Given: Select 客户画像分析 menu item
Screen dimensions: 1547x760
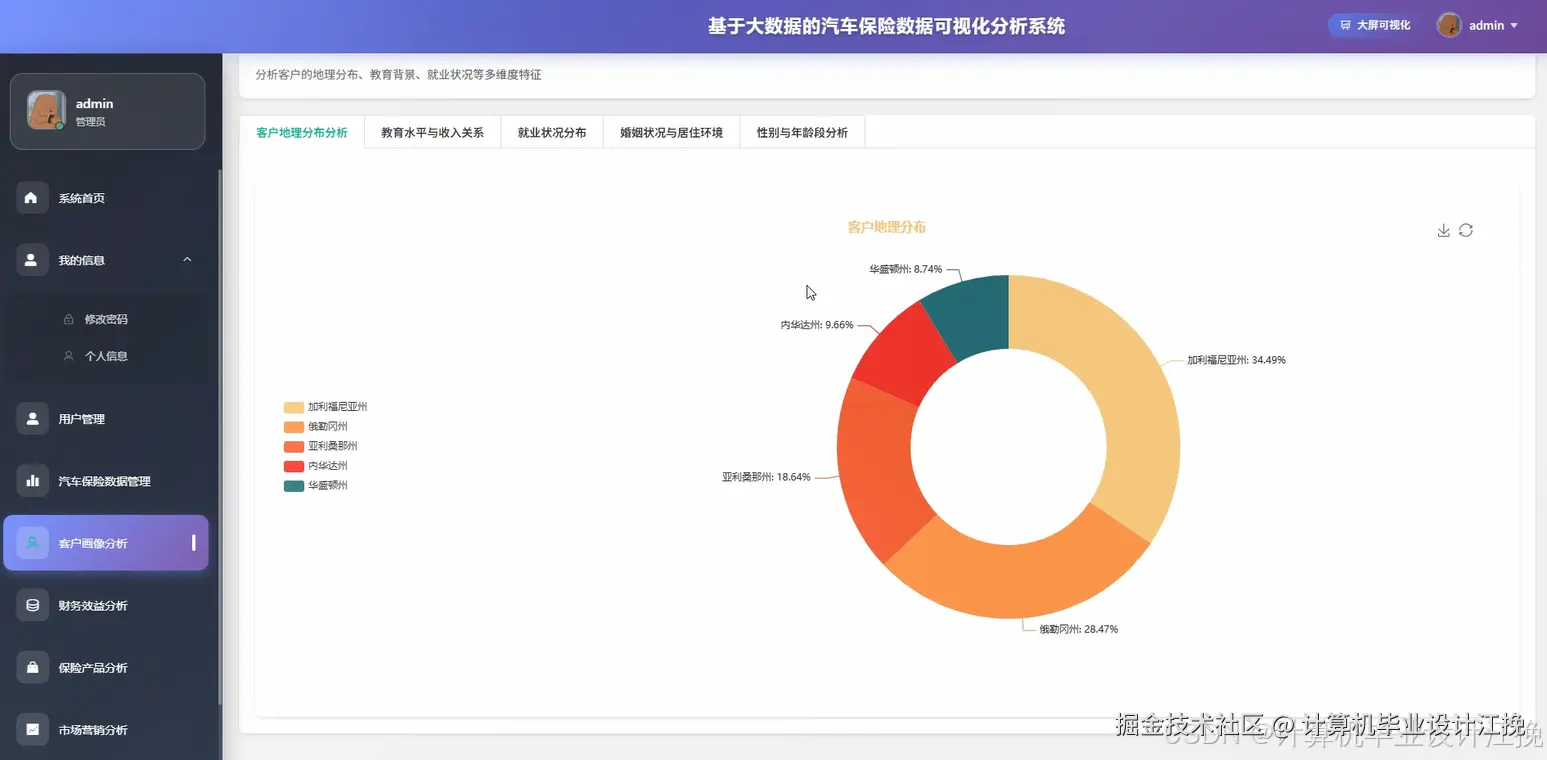Looking at the screenshot, I should pyautogui.click(x=106, y=543).
